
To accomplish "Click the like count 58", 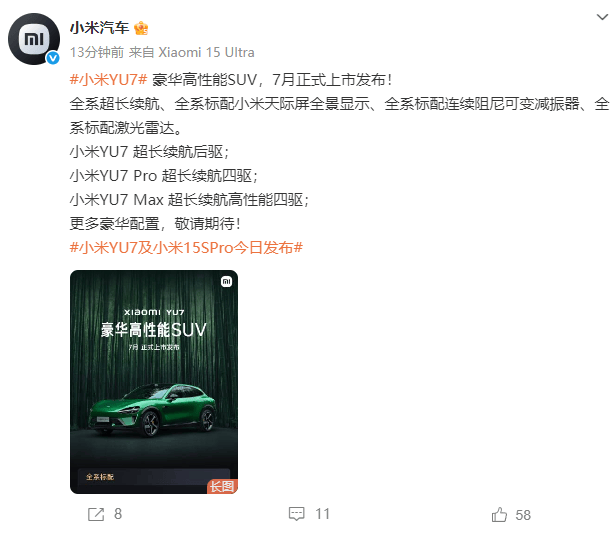I will pyautogui.click(x=523, y=515).
